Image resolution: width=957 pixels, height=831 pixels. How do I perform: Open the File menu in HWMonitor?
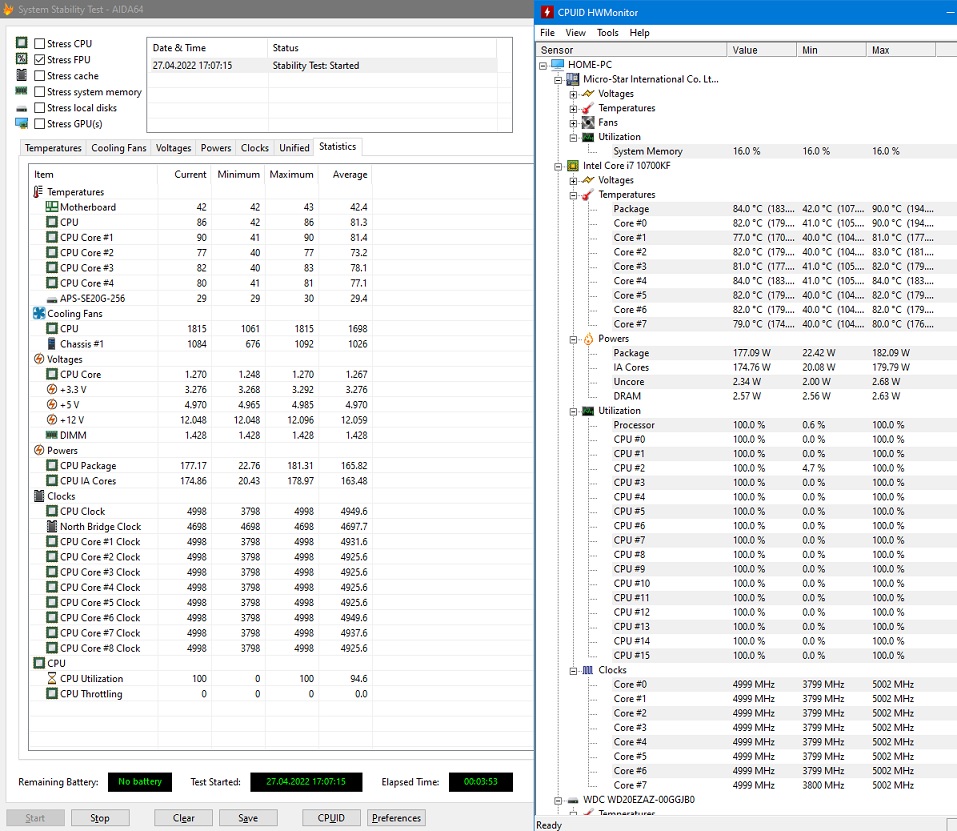coord(547,32)
